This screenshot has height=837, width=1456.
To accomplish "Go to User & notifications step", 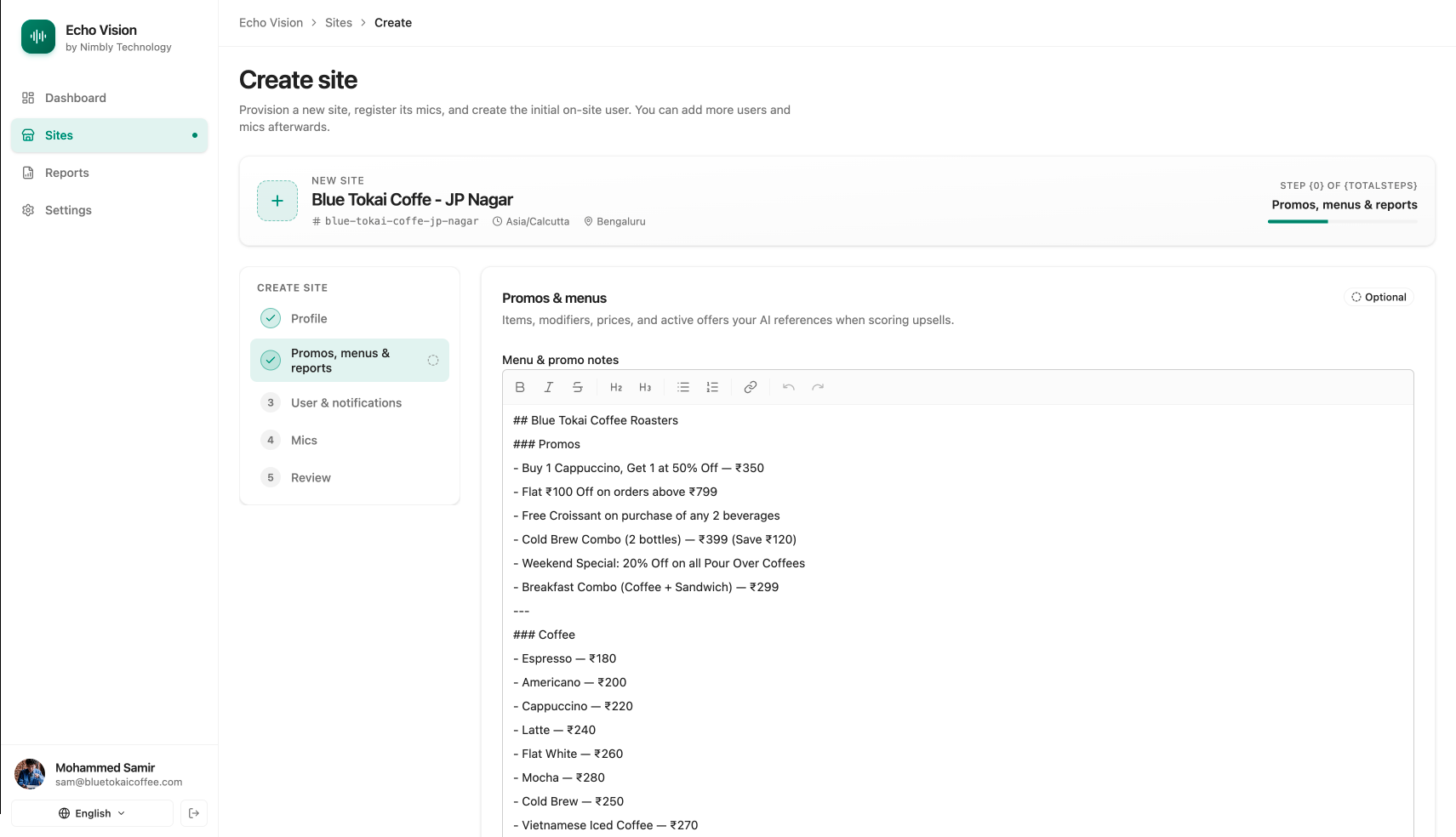I will [x=350, y=403].
